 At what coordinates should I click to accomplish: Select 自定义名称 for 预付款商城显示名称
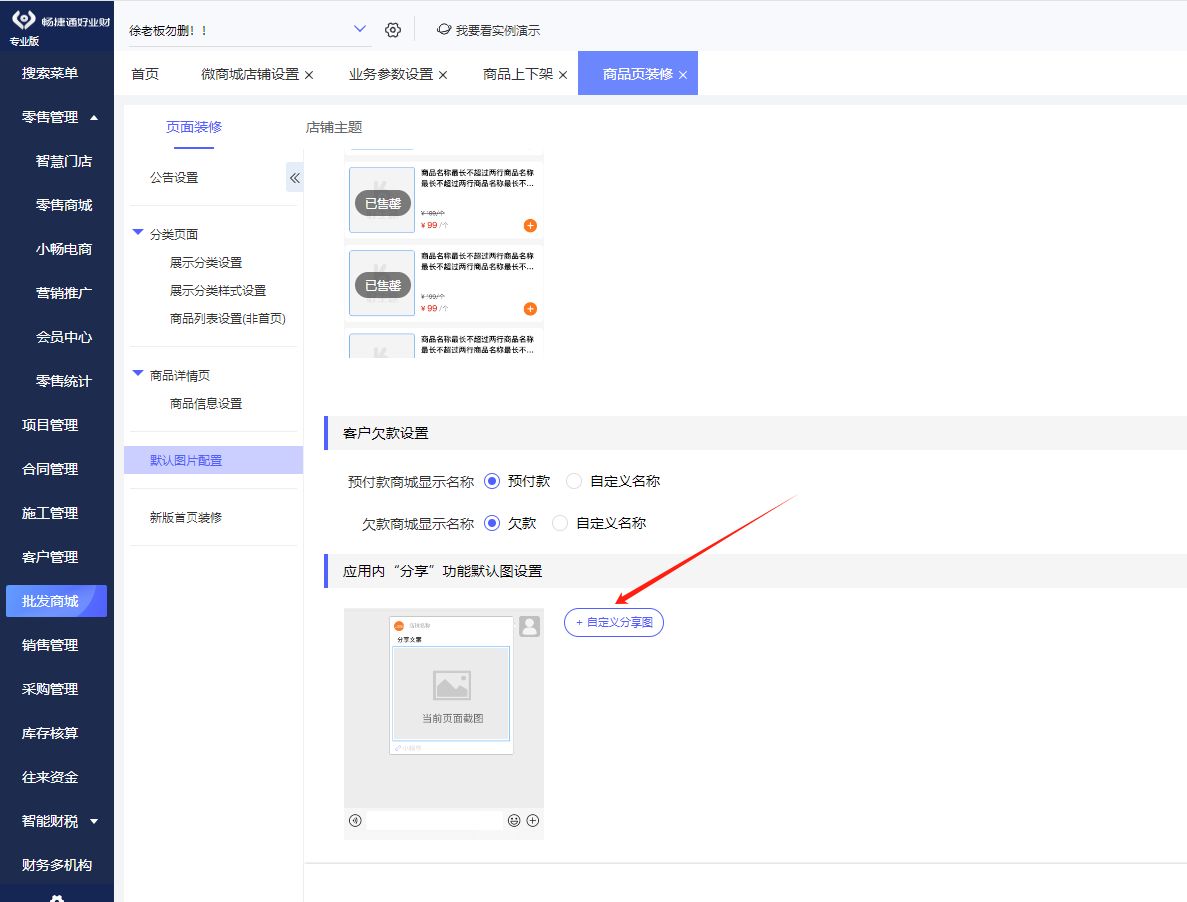(574, 481)
